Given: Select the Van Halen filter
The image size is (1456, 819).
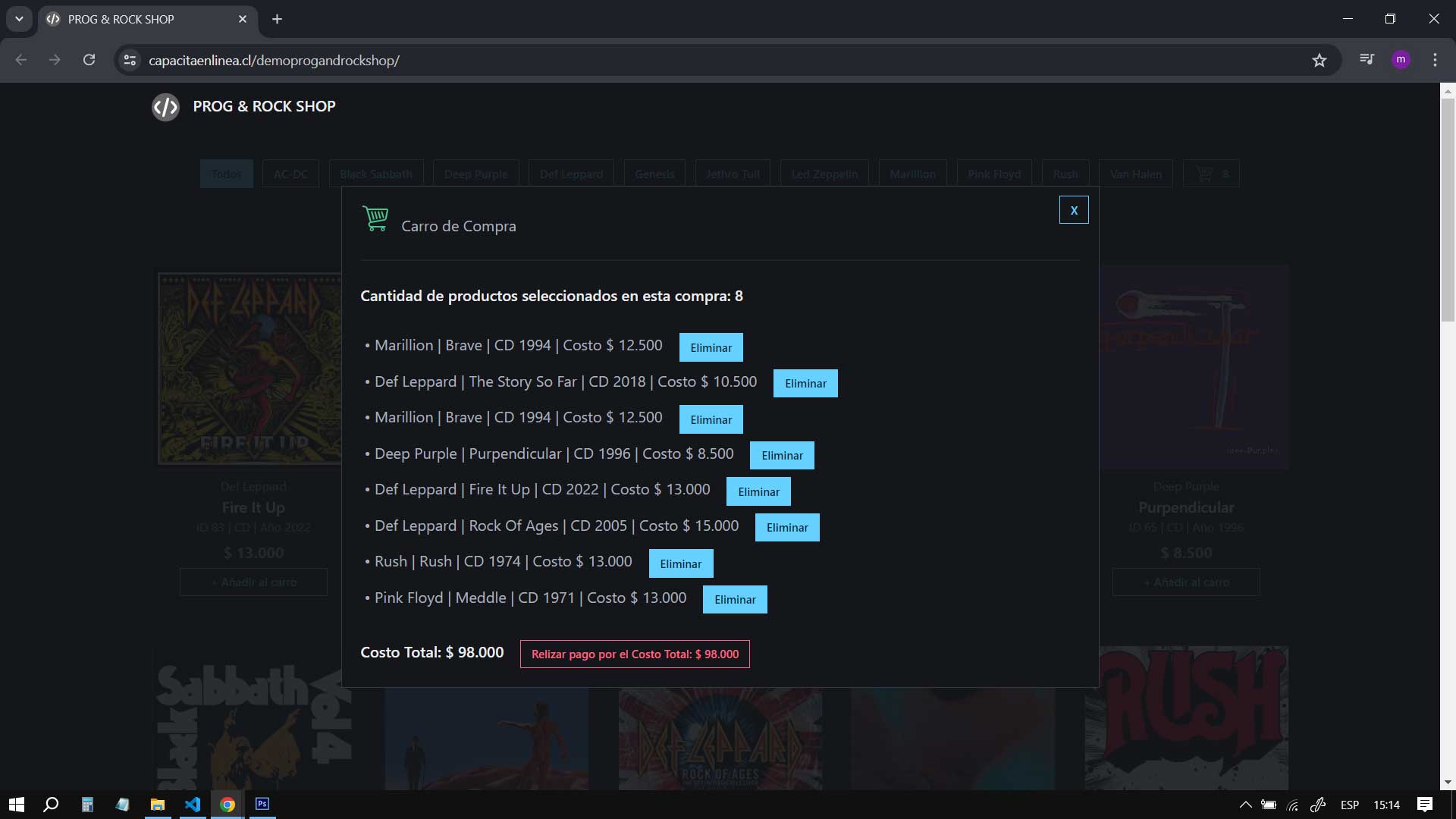Looking at the screenshot, I should point(1136,174).
